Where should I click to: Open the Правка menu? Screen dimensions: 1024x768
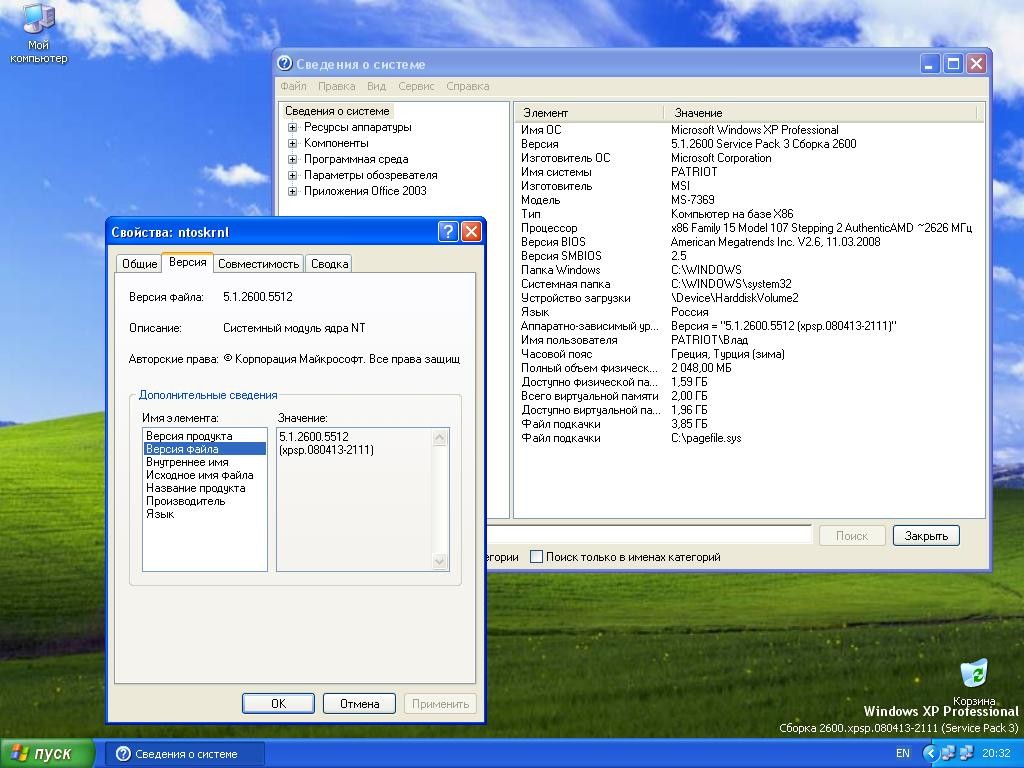(336, 86)
